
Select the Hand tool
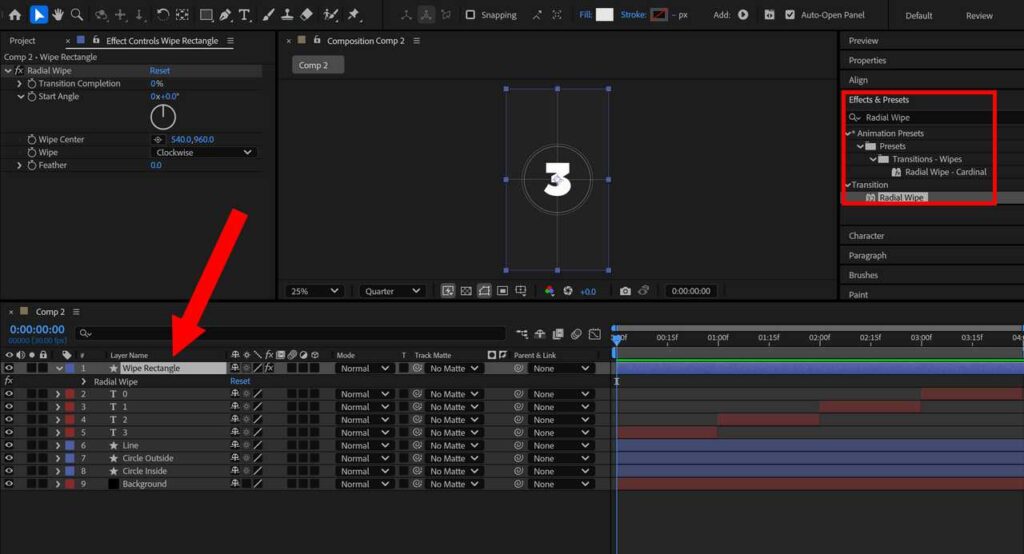(57, 14)
